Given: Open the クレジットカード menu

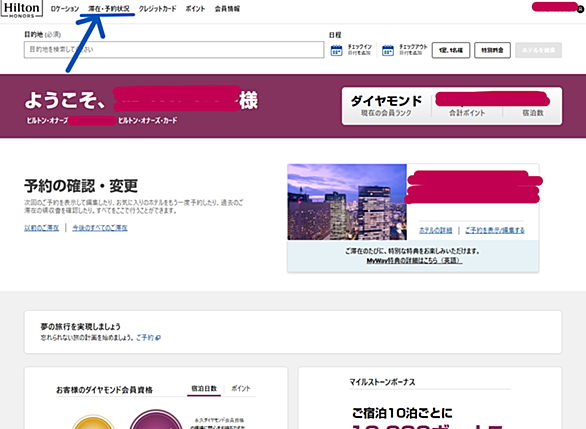Looking at the screenshot, I should pos(157,9).
